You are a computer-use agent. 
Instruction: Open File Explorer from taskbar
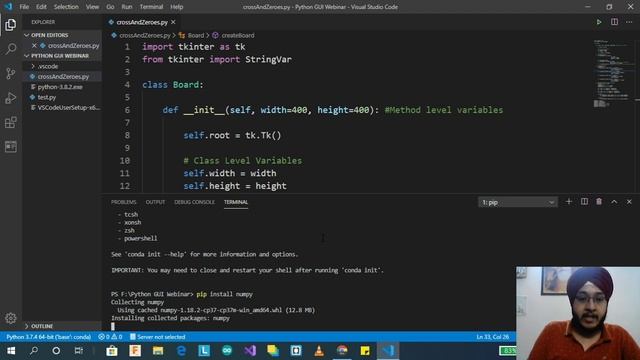(158, 351)
